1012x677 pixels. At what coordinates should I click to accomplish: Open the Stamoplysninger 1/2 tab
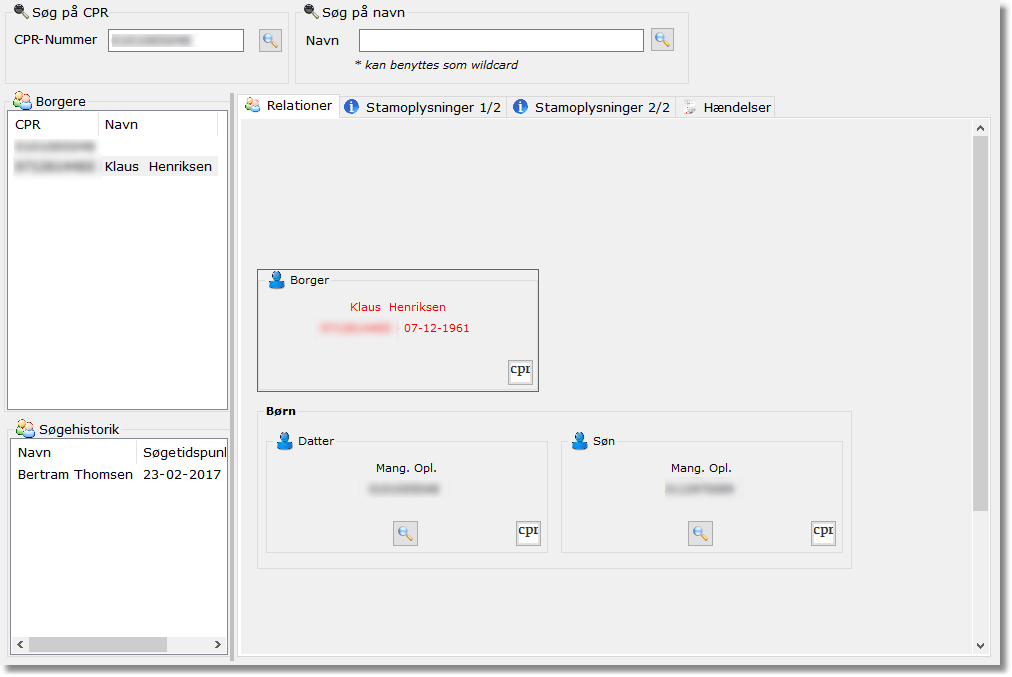pyautogui.click(x=423, y=107)
